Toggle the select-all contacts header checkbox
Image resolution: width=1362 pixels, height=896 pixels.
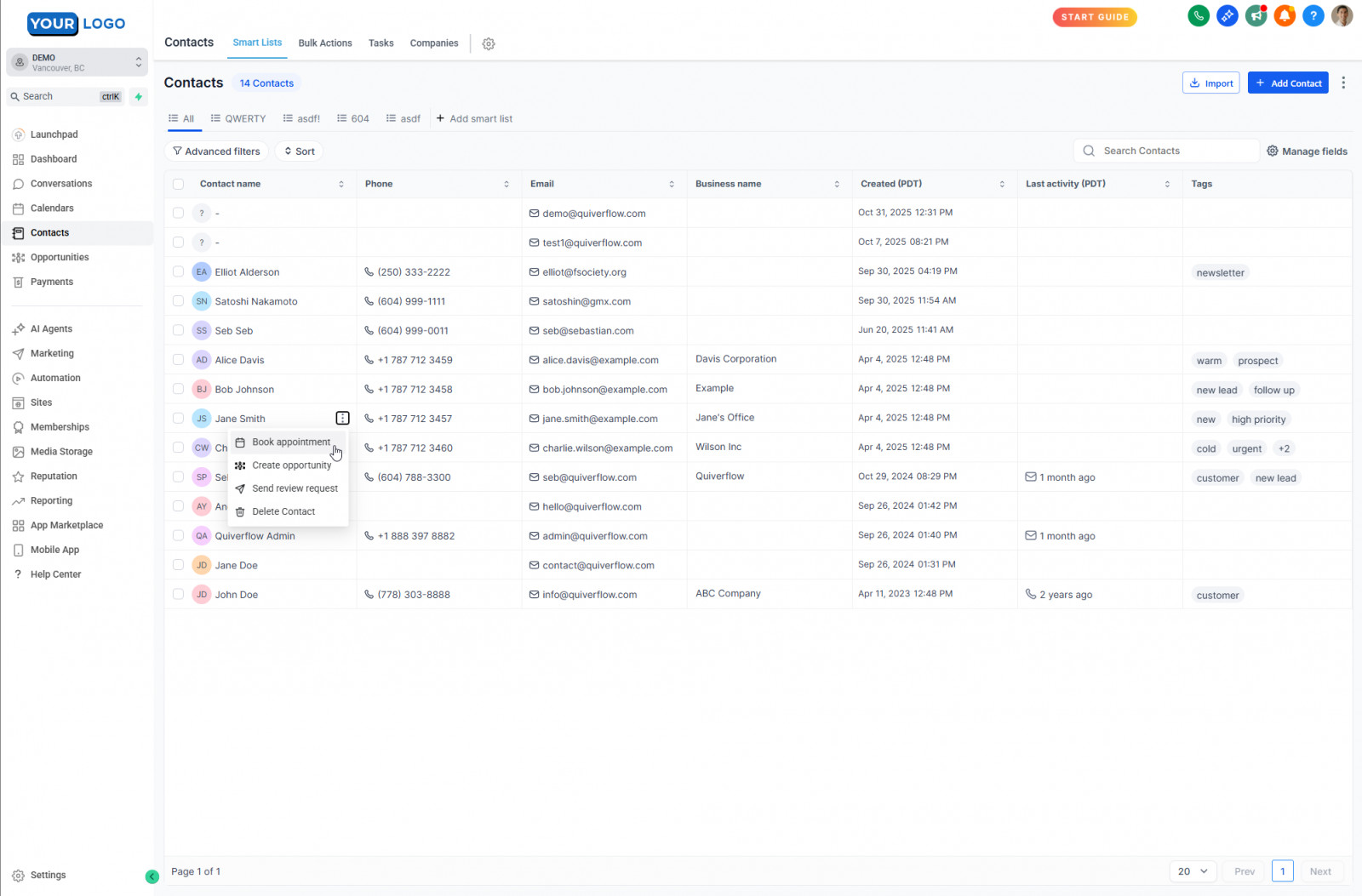tap(178, 184)
